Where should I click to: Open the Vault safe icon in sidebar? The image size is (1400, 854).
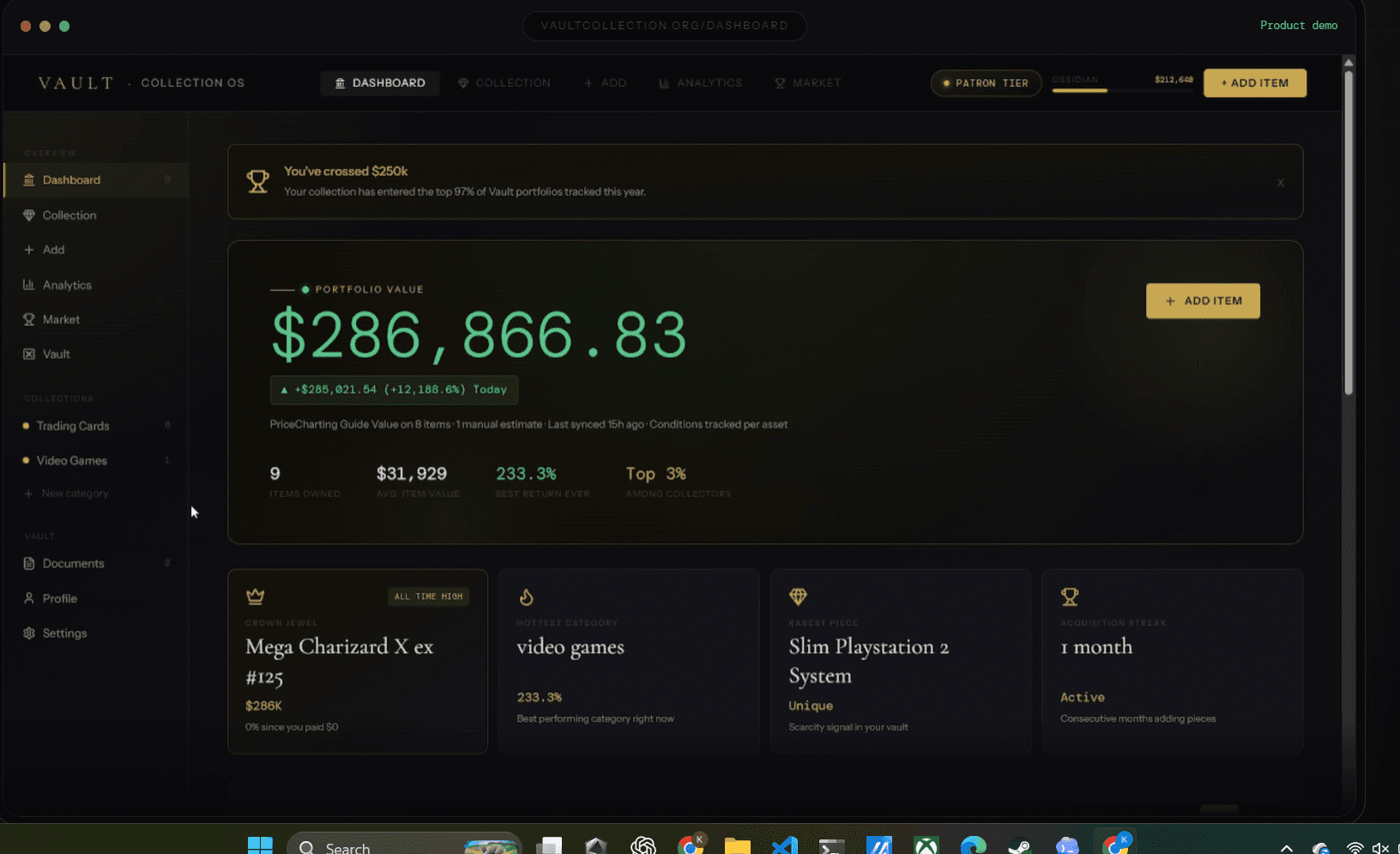coord(29,354)
